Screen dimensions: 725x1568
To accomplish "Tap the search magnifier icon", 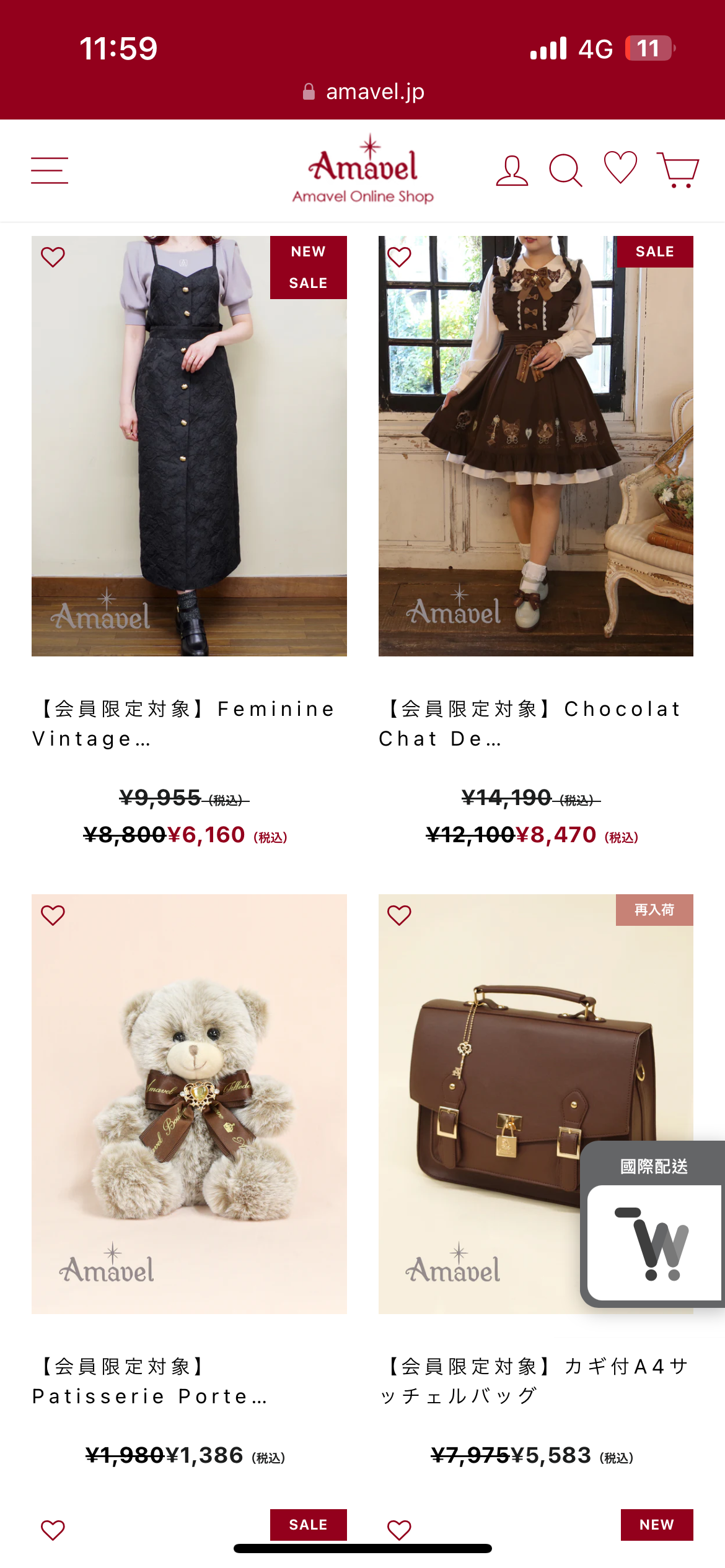I will pos(566,170).
